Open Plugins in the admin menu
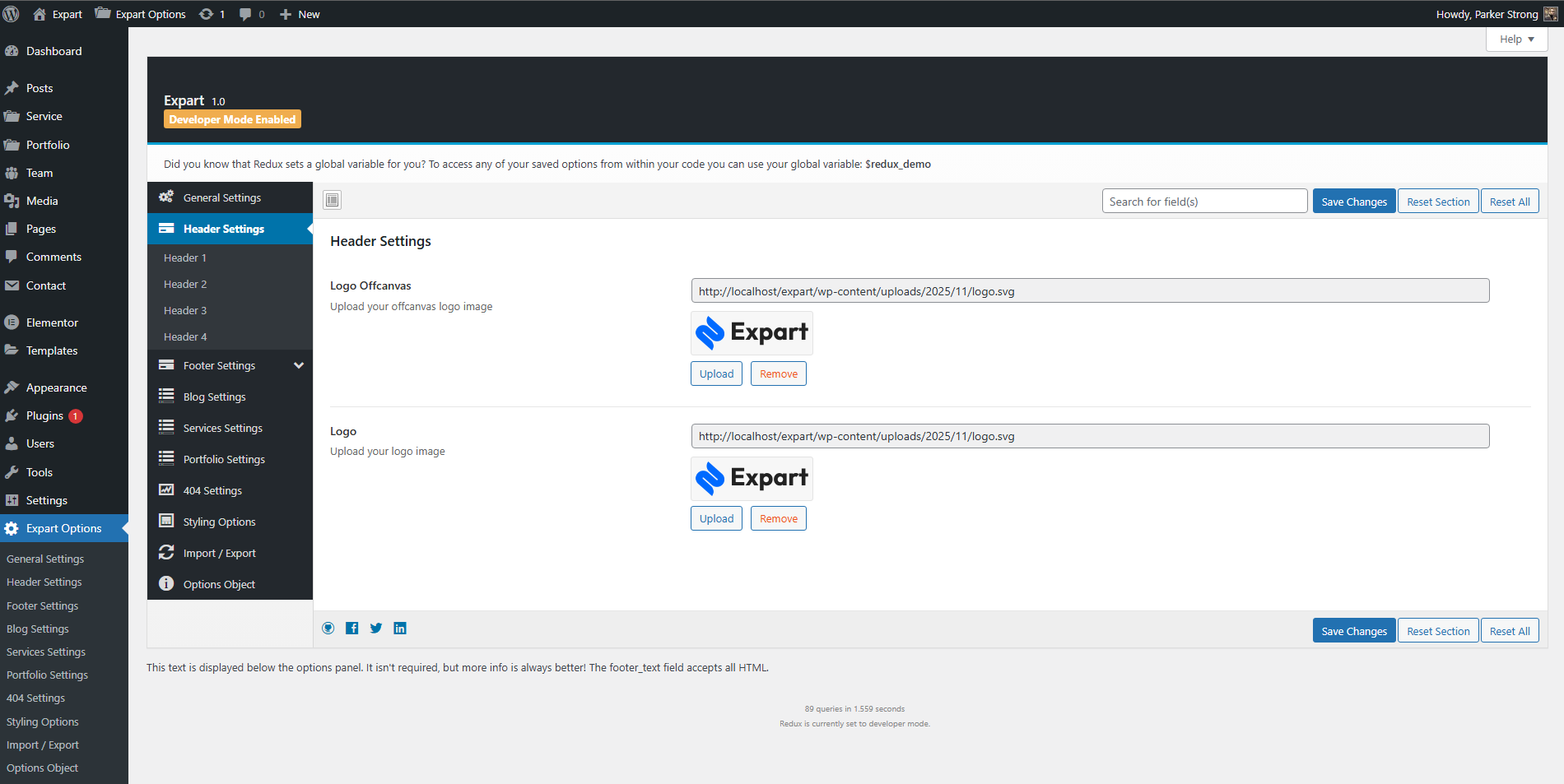The image size is (1564, 784). [x=44, y=415]
